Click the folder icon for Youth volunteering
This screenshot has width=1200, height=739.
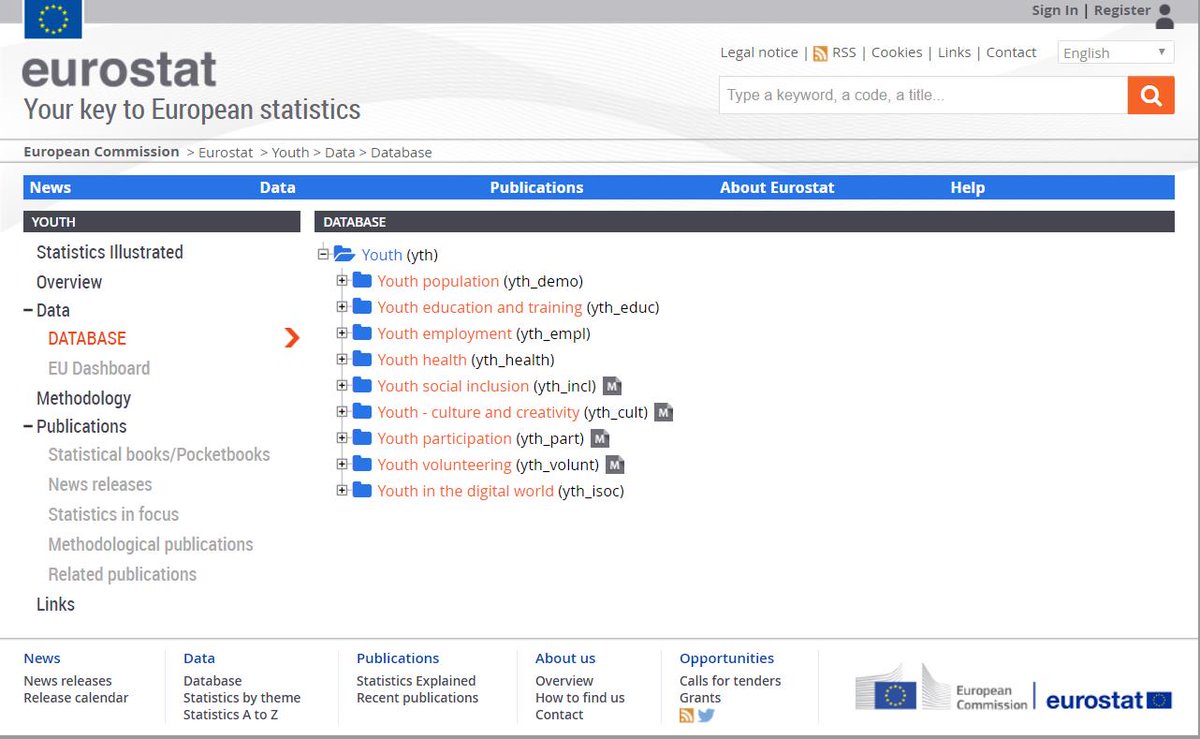tap(362, 463)
